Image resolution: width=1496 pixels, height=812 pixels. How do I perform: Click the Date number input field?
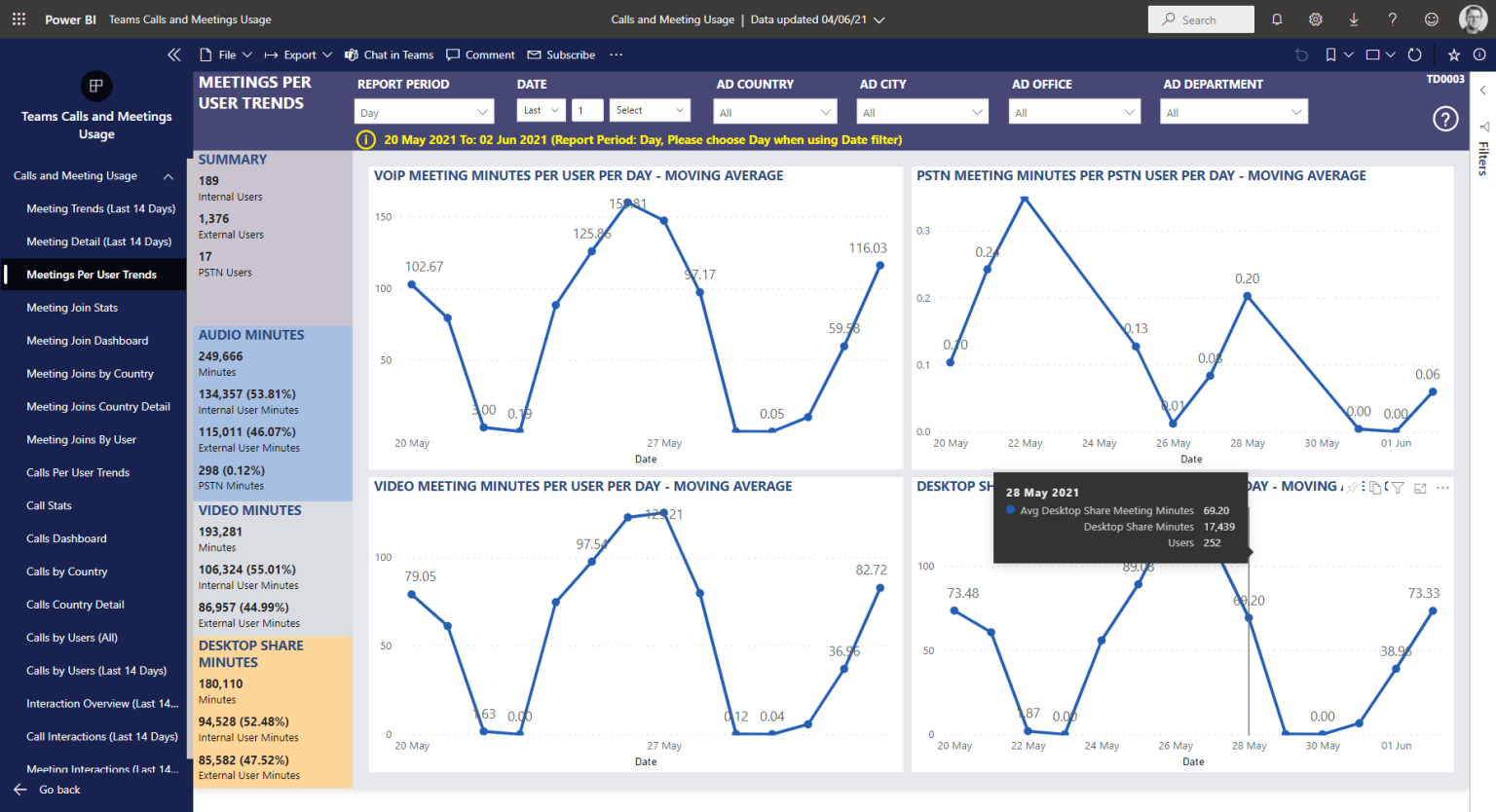pyautogui.click(x=587, y=111)
